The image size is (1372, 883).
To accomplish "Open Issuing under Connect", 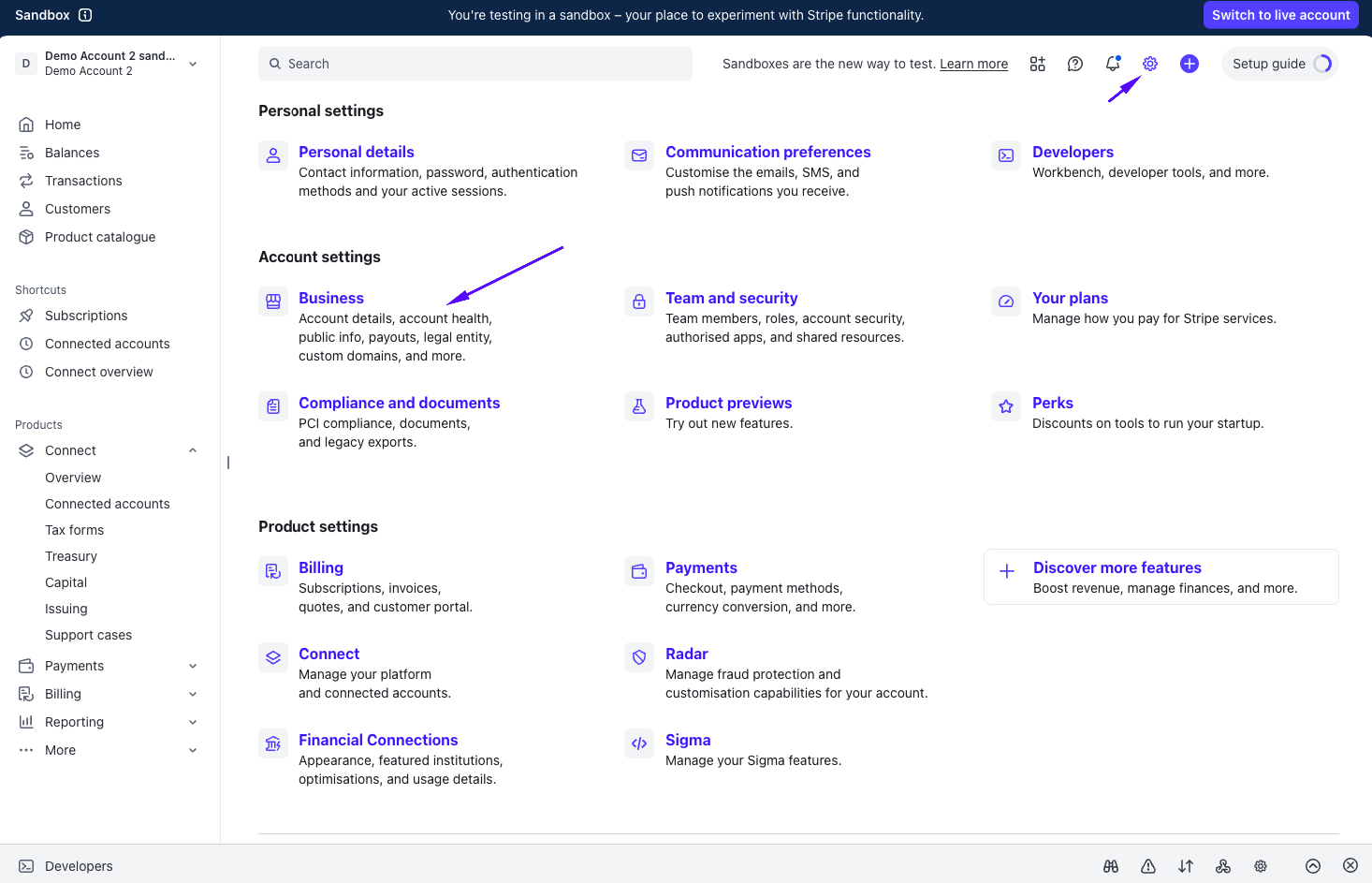I will click(x=66, y=609).
